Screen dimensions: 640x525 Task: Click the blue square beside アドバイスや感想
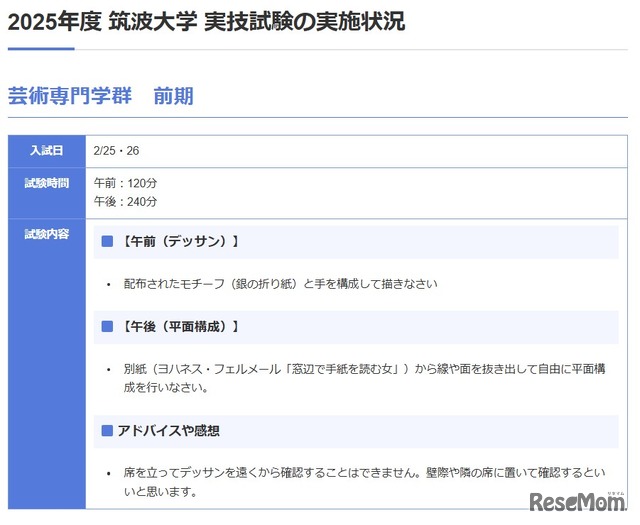click(x=107, y=431)
